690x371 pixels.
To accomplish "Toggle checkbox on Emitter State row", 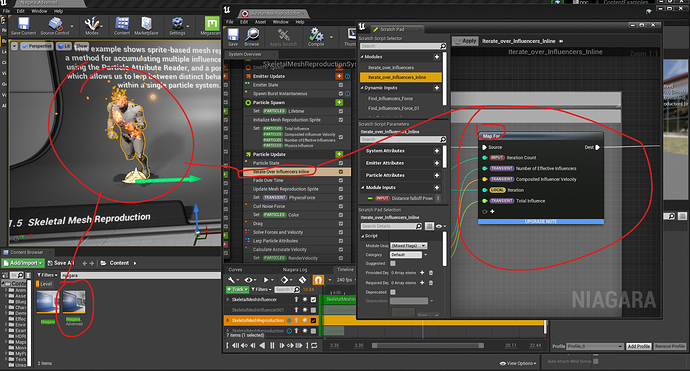I will click(x=341, y=85).
